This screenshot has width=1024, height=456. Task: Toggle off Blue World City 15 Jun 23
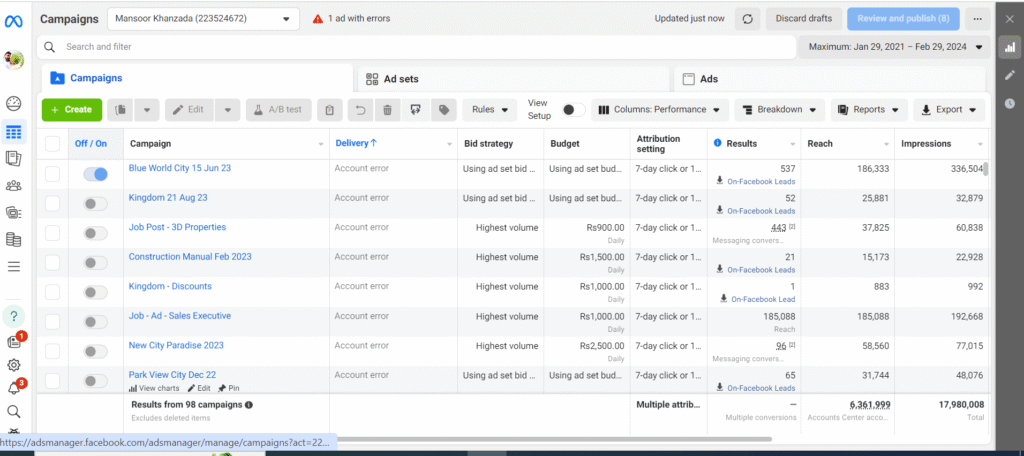95,174
